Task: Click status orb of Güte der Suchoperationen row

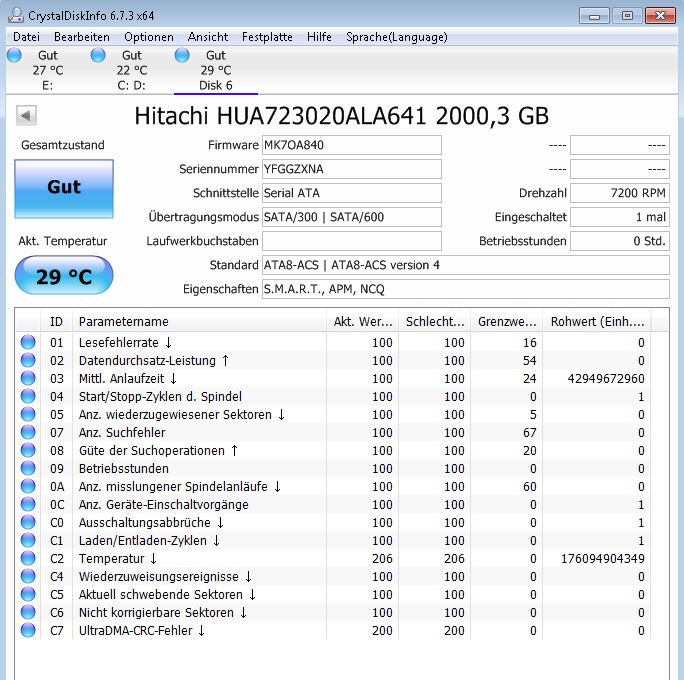Action: click(x=28, y=450)
